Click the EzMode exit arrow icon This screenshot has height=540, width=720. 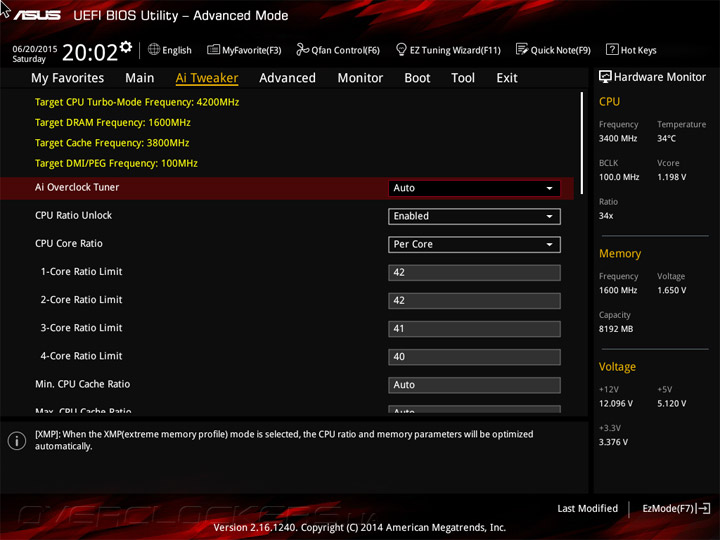(703, 508)
